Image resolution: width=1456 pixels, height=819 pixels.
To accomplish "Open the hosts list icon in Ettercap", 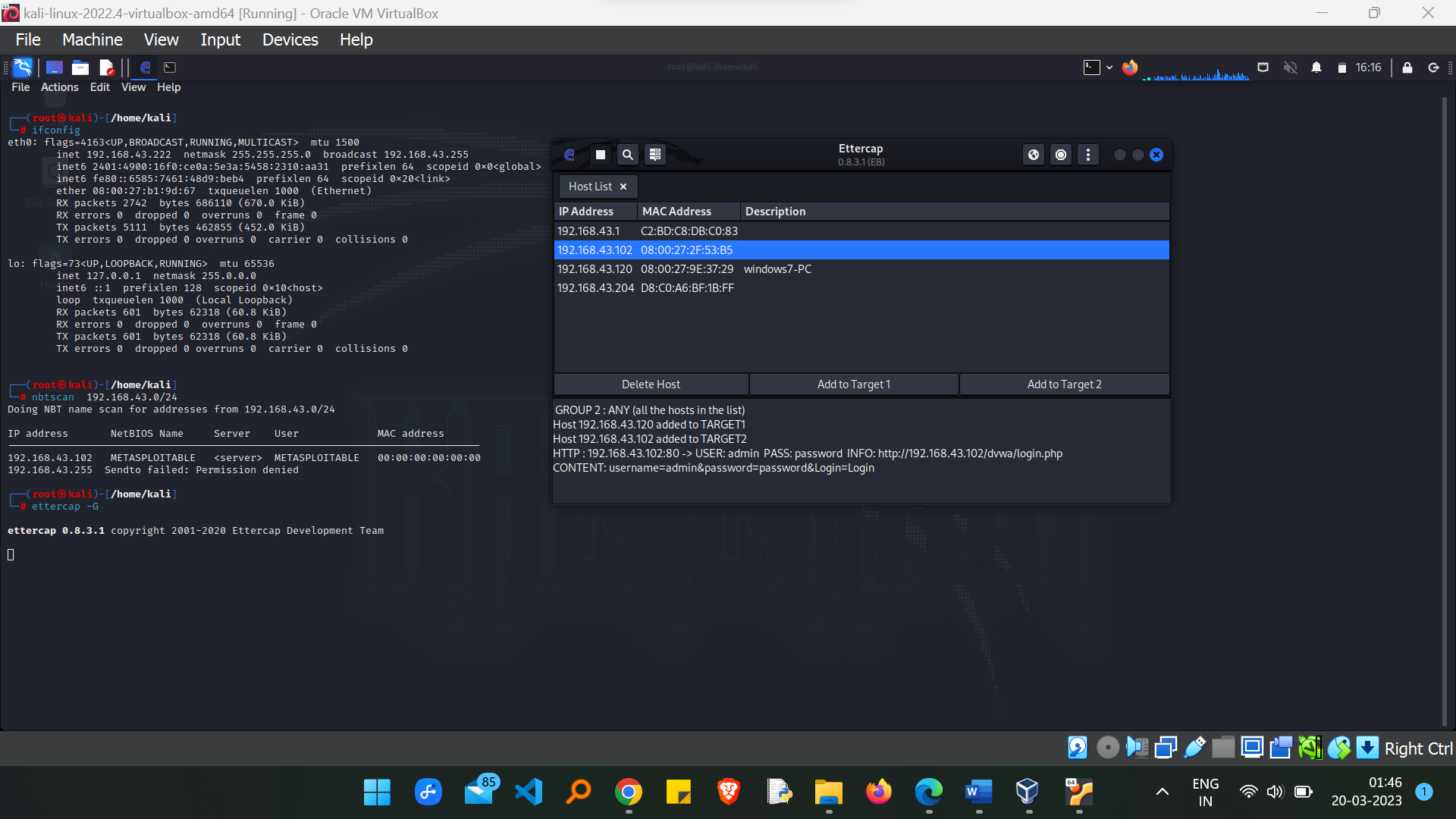I will click(655, 155).
